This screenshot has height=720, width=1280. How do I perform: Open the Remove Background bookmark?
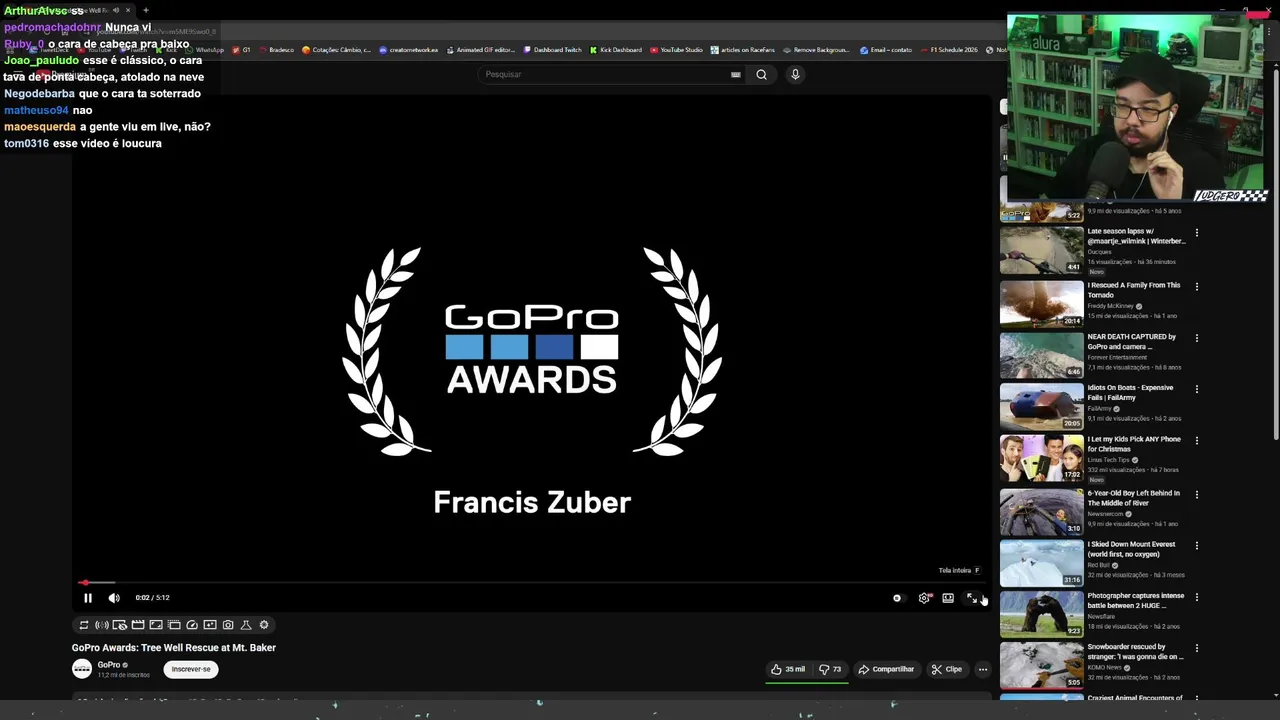816,50
